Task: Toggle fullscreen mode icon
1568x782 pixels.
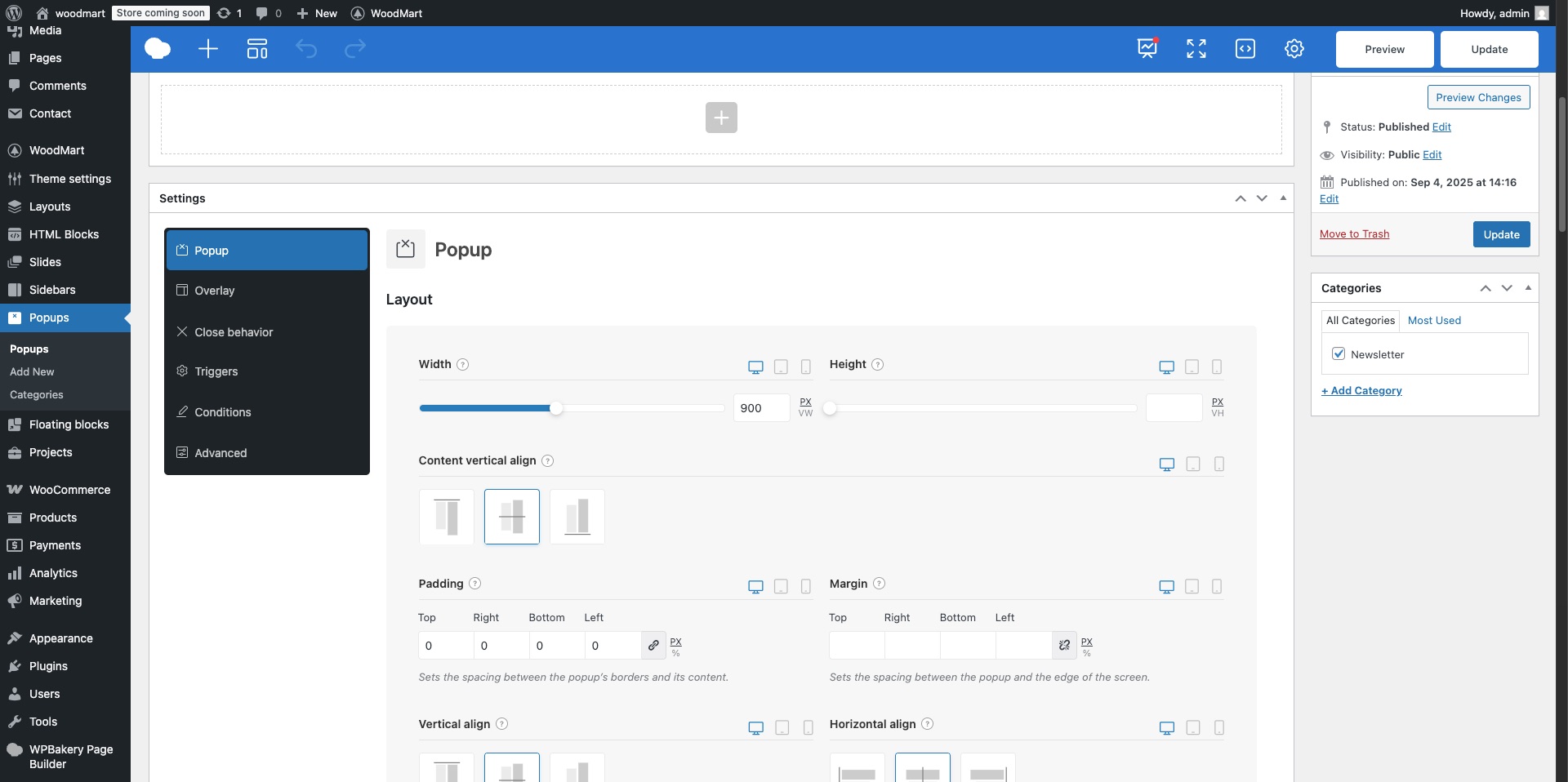Action: click(1196, 49)
